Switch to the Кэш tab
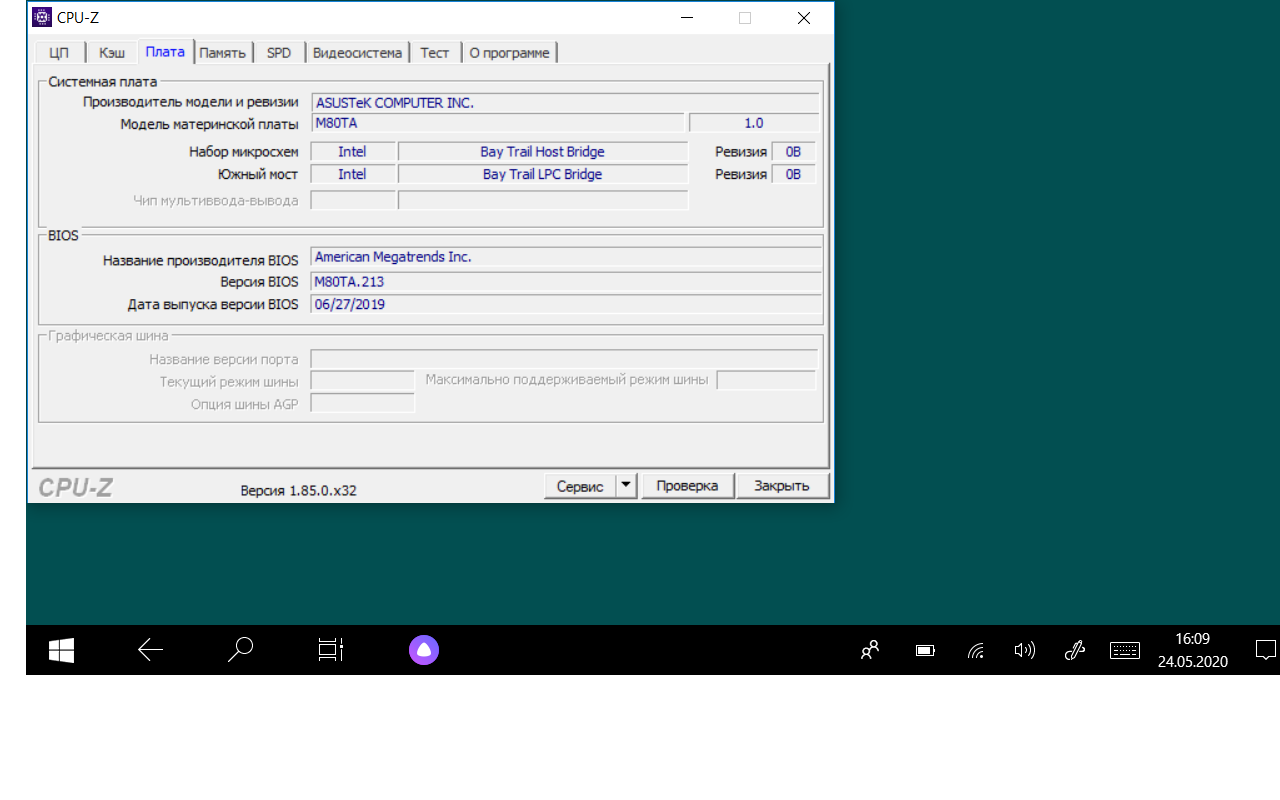Image resolution: width=1280 pixels, height=800 pixels. pos(112,53)
